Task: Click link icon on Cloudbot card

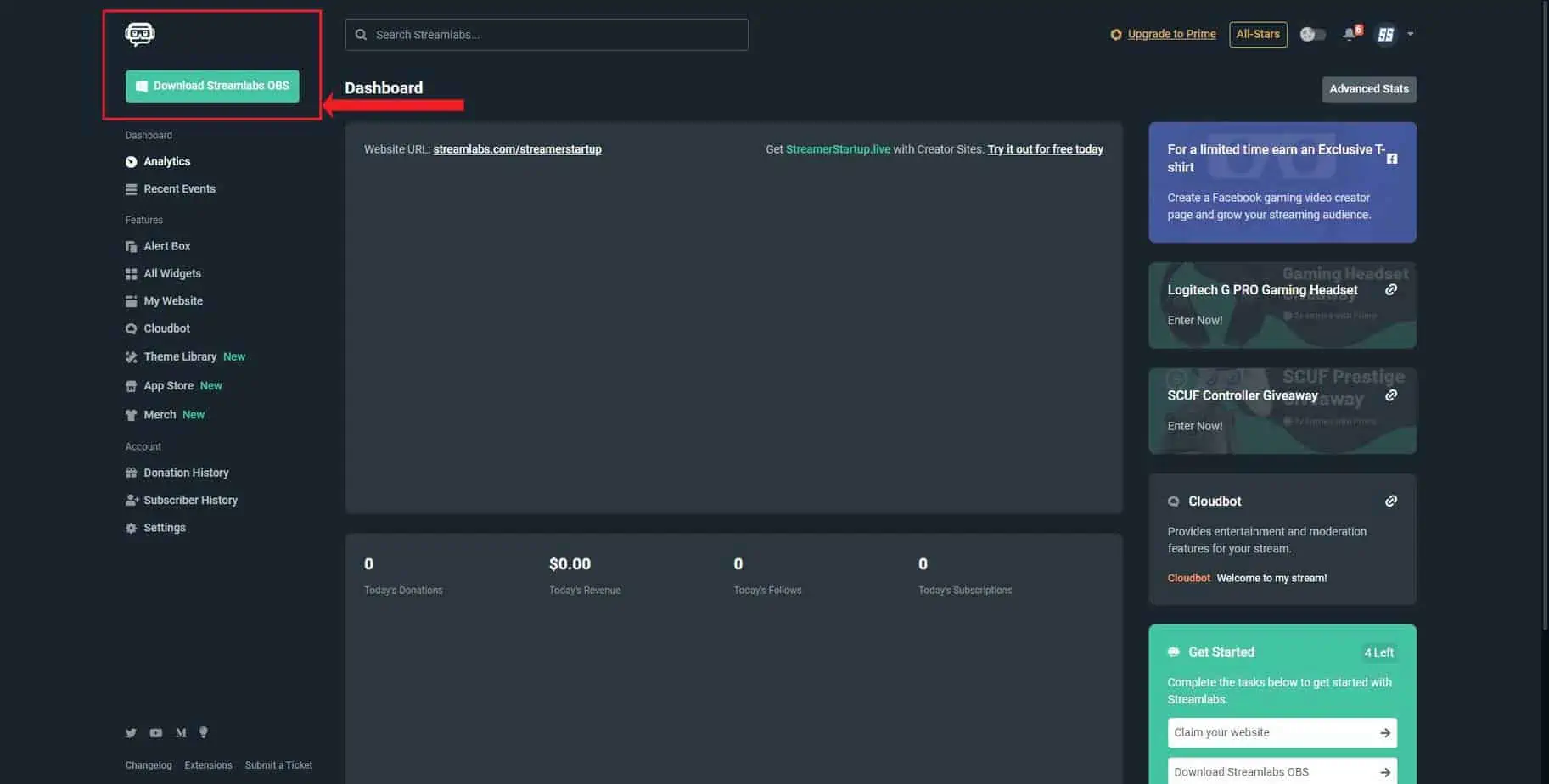Action: [1391, 501]
